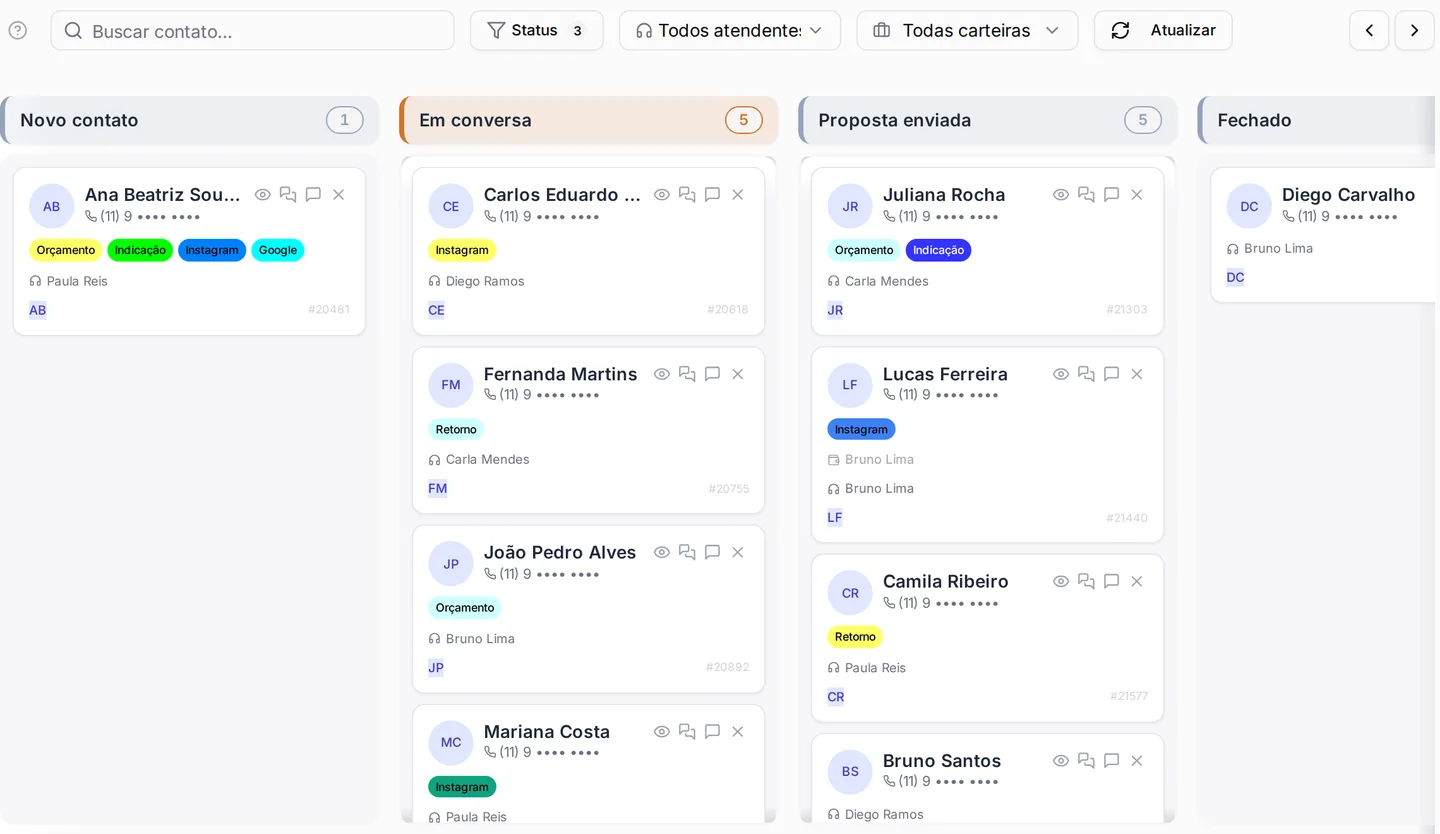Image resolution: width=1440 pixels, height=834 pixels.
Task: Click the help question mark icon
Action: (x=18, y=30)
